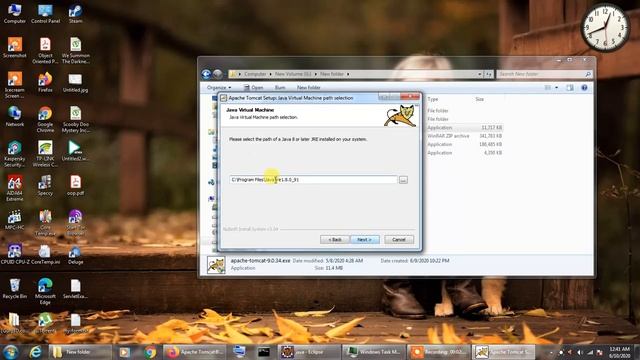Viewport: 640px width, 360px height.
Task: Launch Steam from the desktop
Action: pos(76,13)
